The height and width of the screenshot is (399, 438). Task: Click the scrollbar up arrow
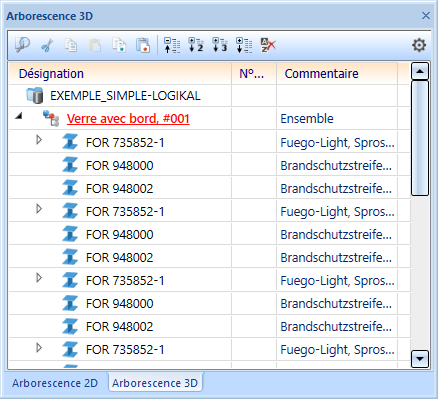(x=420, y=71)
